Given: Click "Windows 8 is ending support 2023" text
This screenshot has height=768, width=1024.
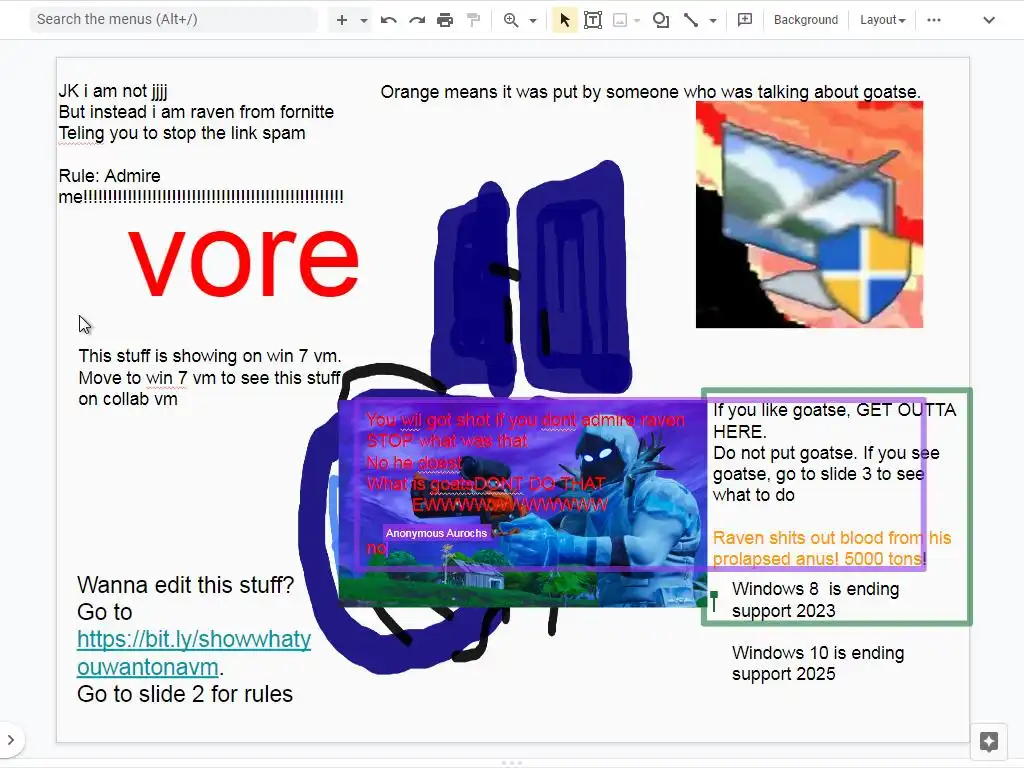Looking at the screenshot, I should point(815,600).
